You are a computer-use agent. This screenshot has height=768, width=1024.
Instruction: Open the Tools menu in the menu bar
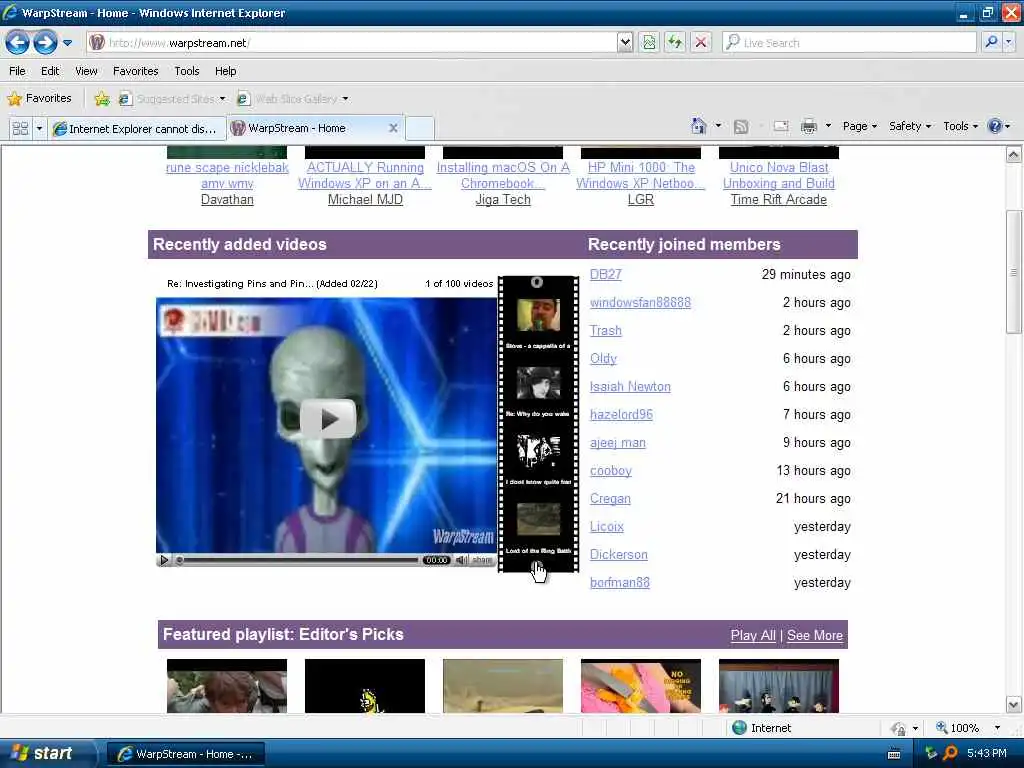pyautogui.click(x=187, y=71)
